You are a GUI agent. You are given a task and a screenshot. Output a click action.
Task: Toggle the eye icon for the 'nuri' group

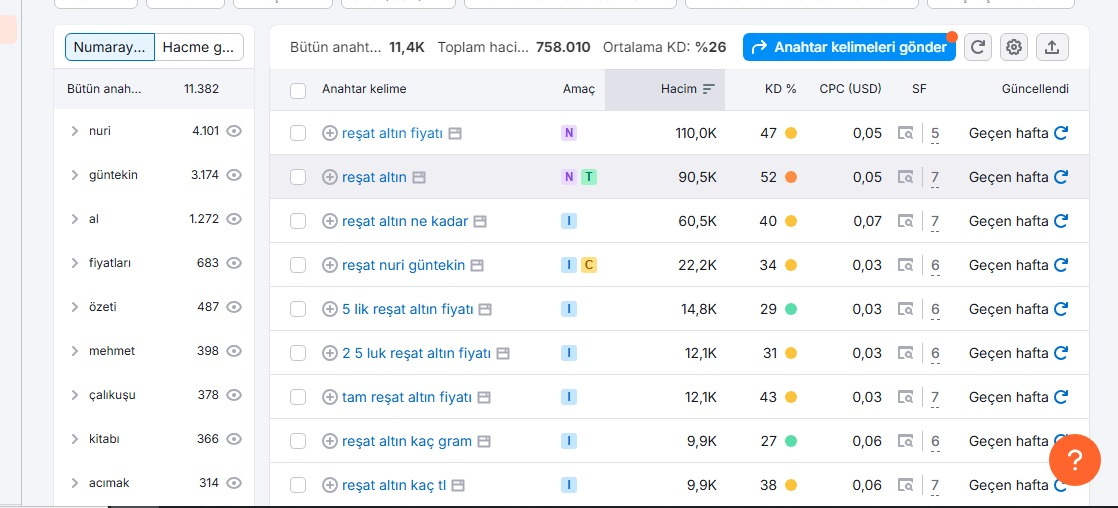pyautogui.click(x=234, y=131)
